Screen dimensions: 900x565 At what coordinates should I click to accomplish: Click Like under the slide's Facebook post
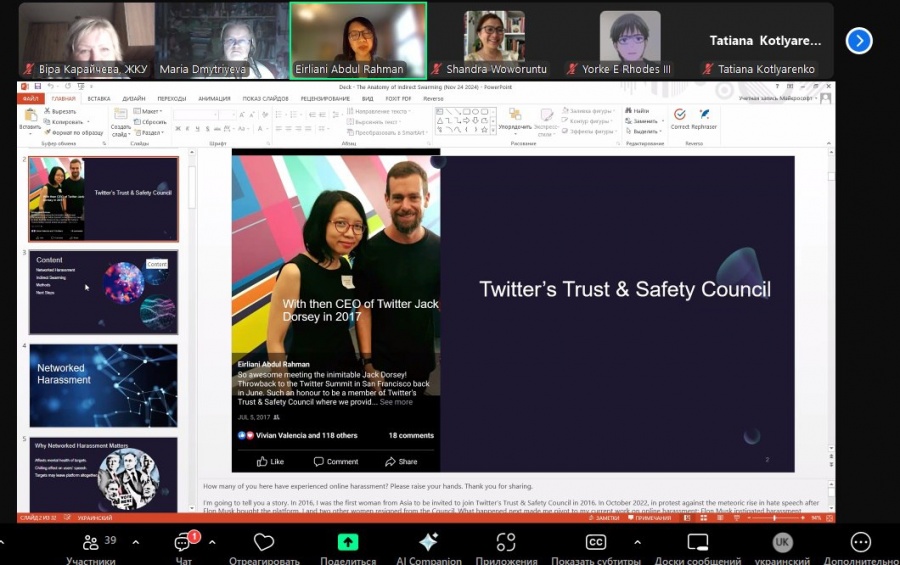(x=270, y=462)
